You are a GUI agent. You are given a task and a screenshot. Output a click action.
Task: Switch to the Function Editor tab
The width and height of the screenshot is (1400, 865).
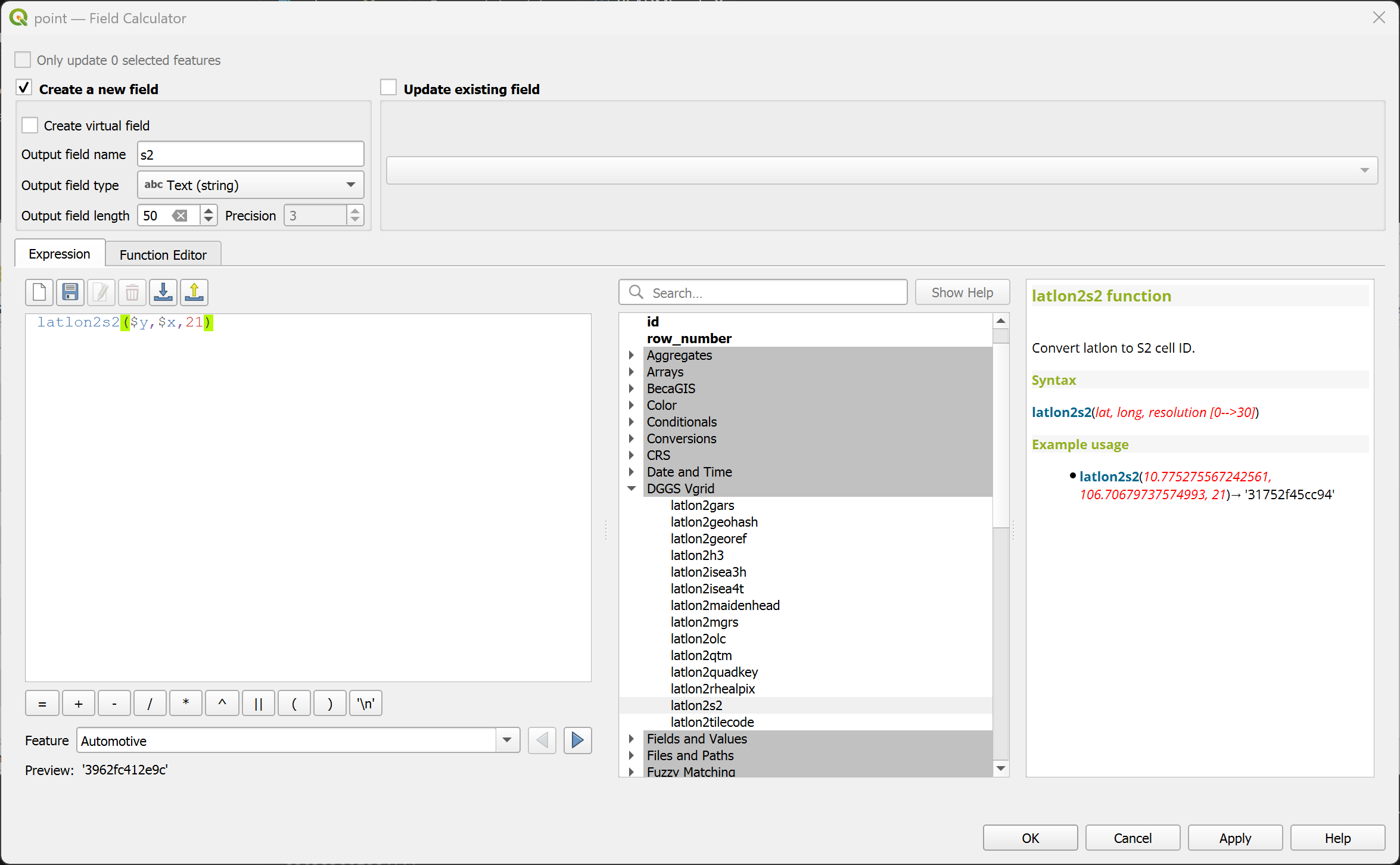[163, 255]
